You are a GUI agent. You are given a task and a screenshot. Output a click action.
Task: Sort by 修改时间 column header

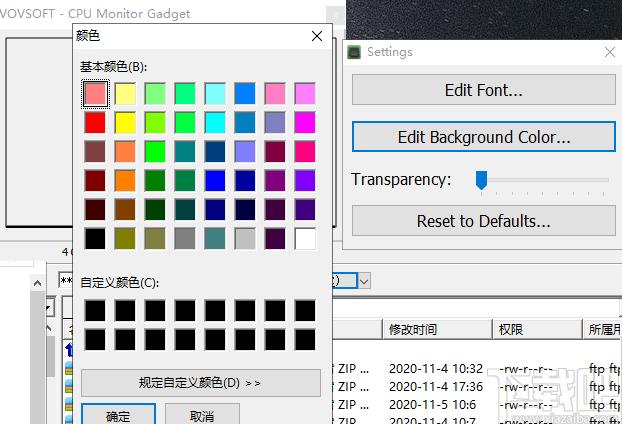point(437,329)
